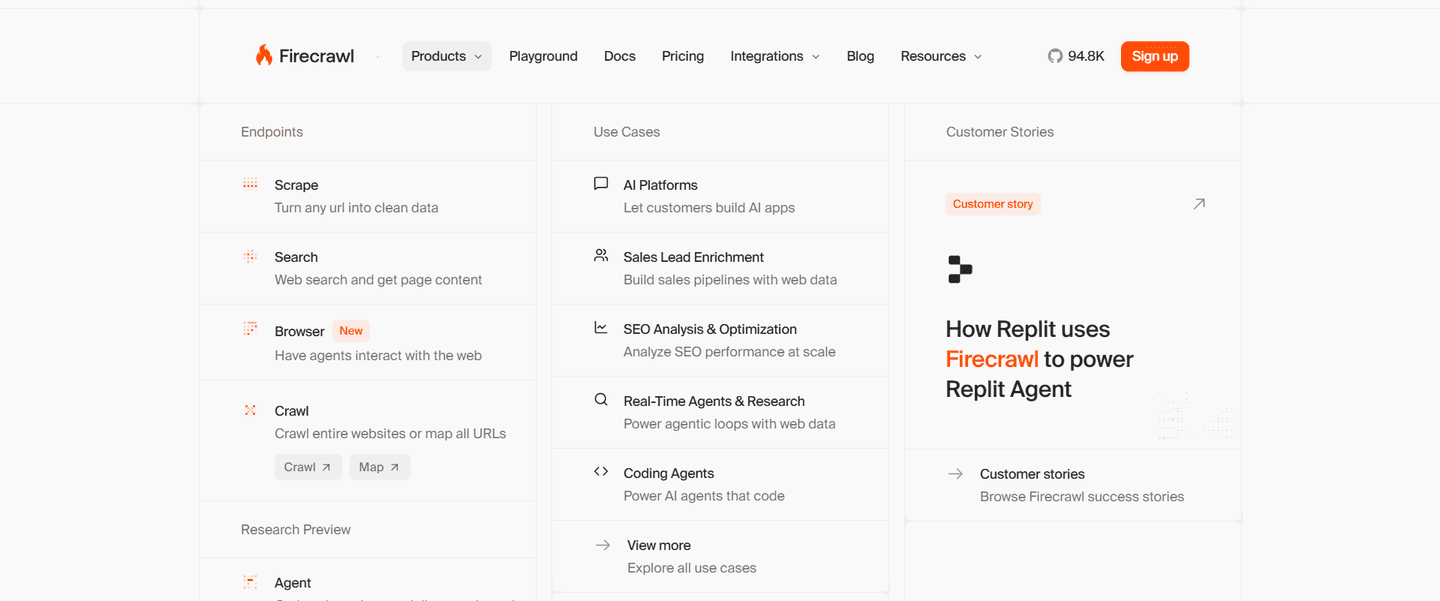Viewport: 1440px width, 601px height.
Task: Select the Browser endpoint entry
Action: pyautogui.click(x=368, y=342)
